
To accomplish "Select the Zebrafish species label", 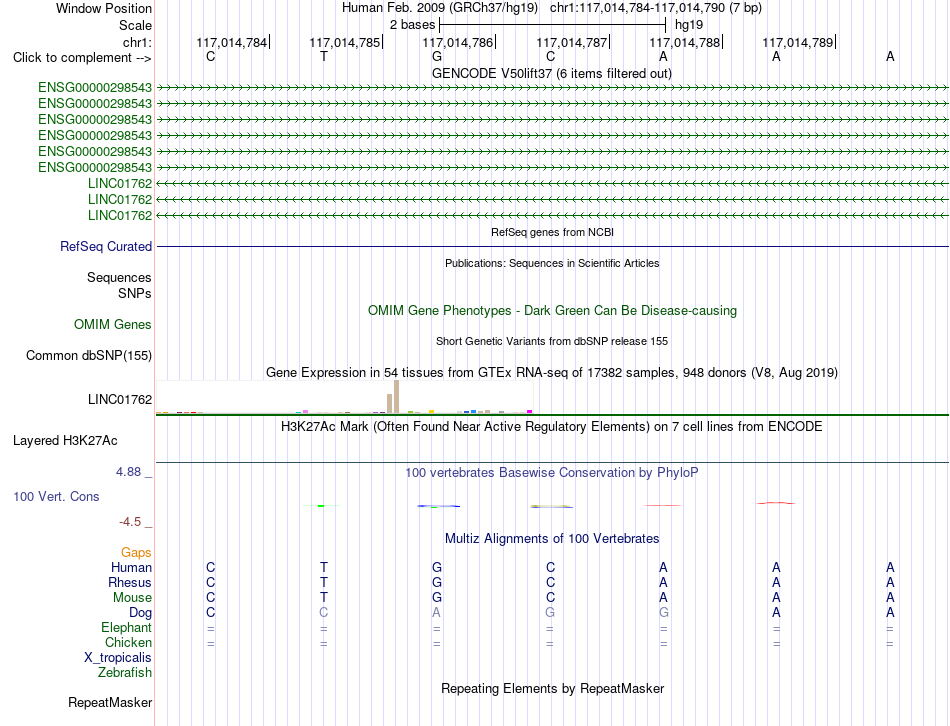I will pos(125,673).
